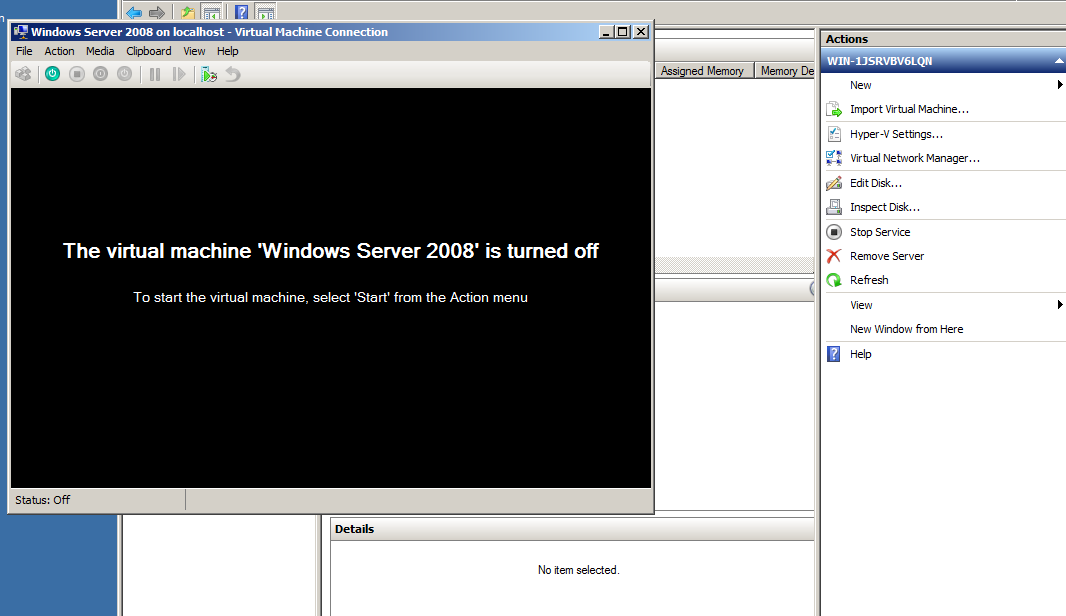Toggle the console tree visibility in the toolbar
Screen dimensions: 1066x616
tap(211, 12)
